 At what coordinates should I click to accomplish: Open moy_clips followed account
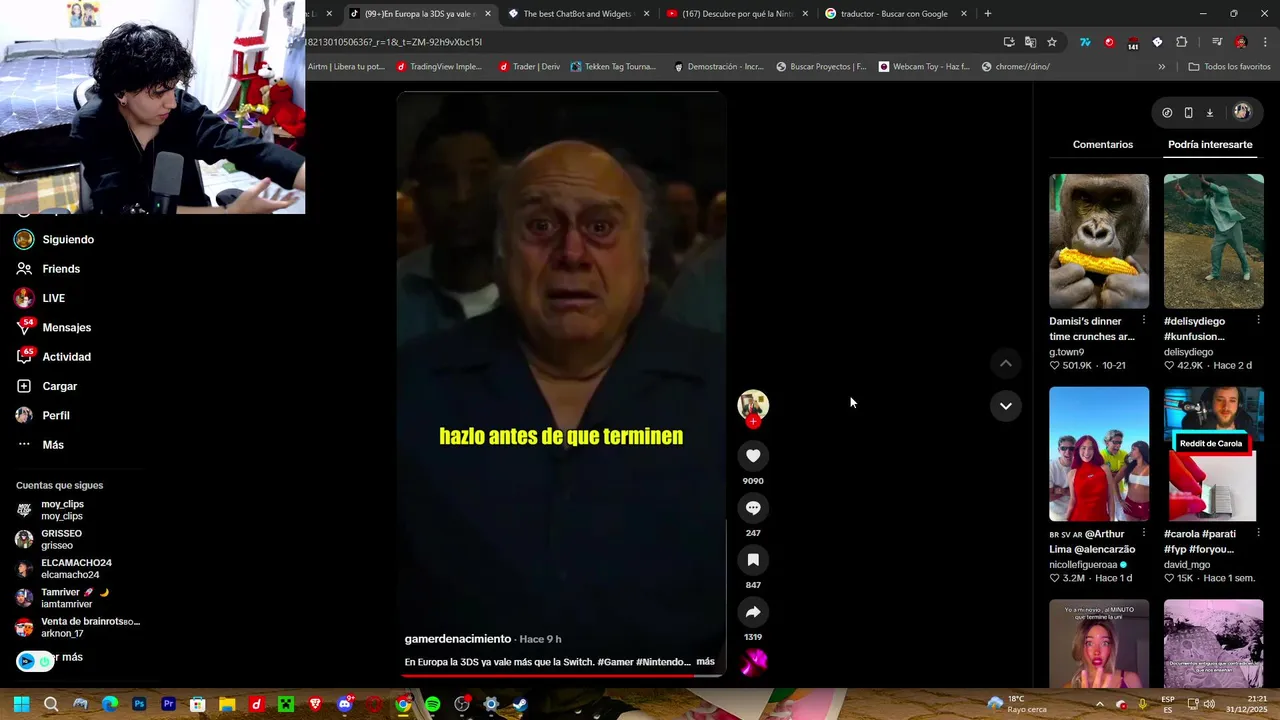point(62,510)
